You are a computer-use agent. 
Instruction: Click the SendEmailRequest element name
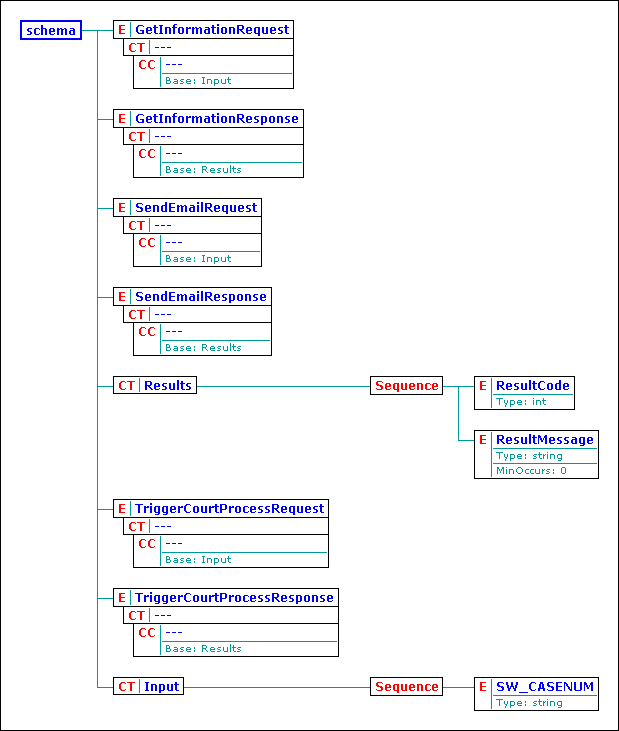point(196,207)
